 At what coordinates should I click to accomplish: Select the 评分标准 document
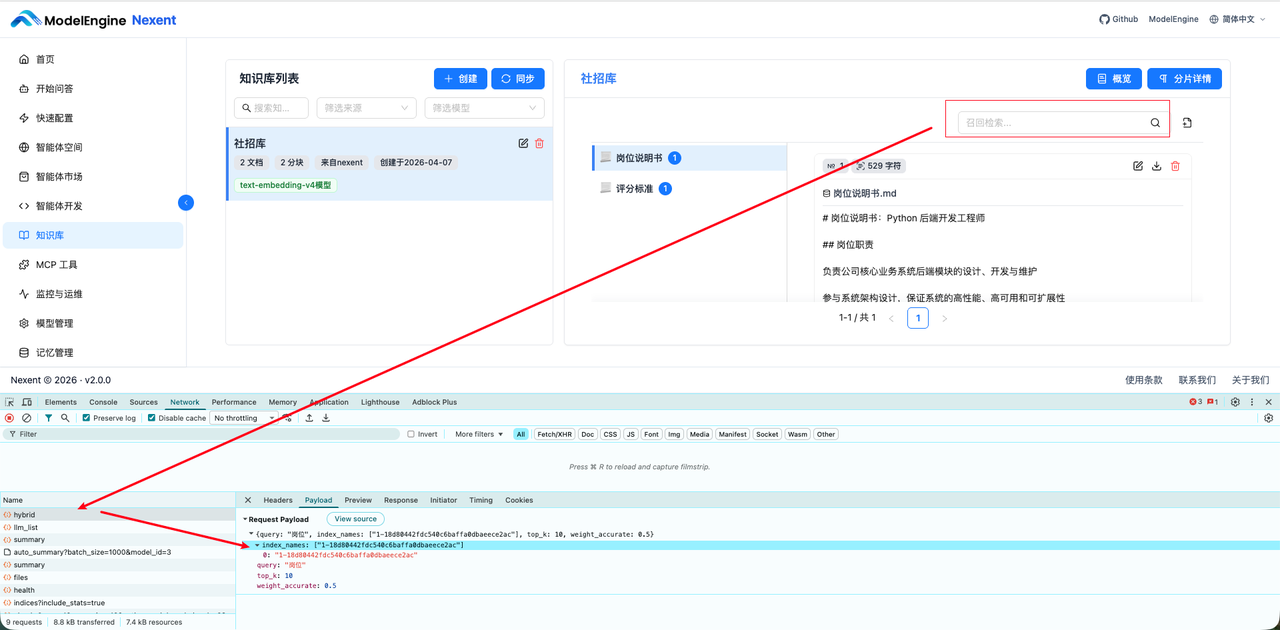pyautogui.click(x=690, y=188)
